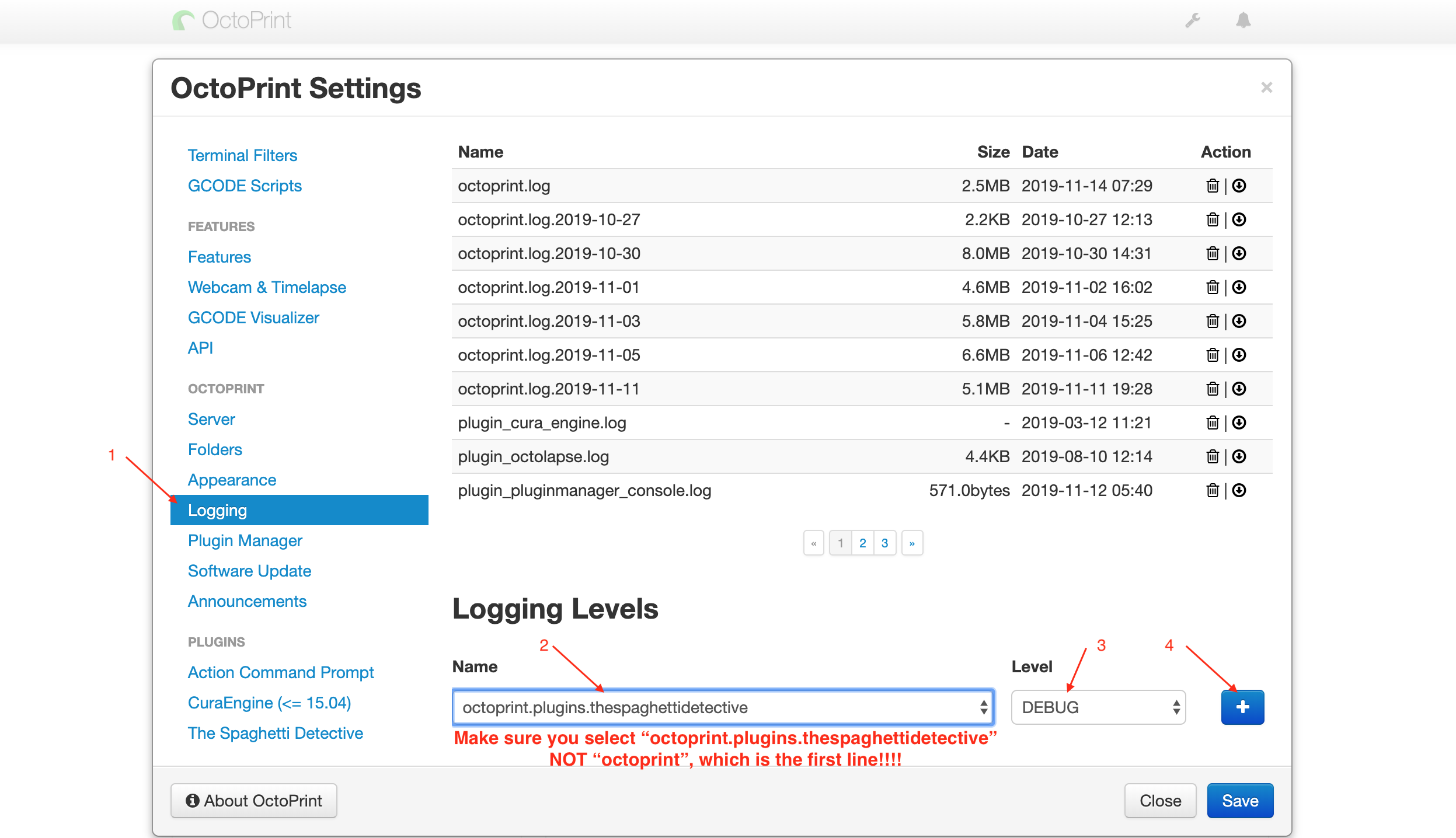
Task: Open GCODE Scripts settings
Action: [x=245, y=186]
